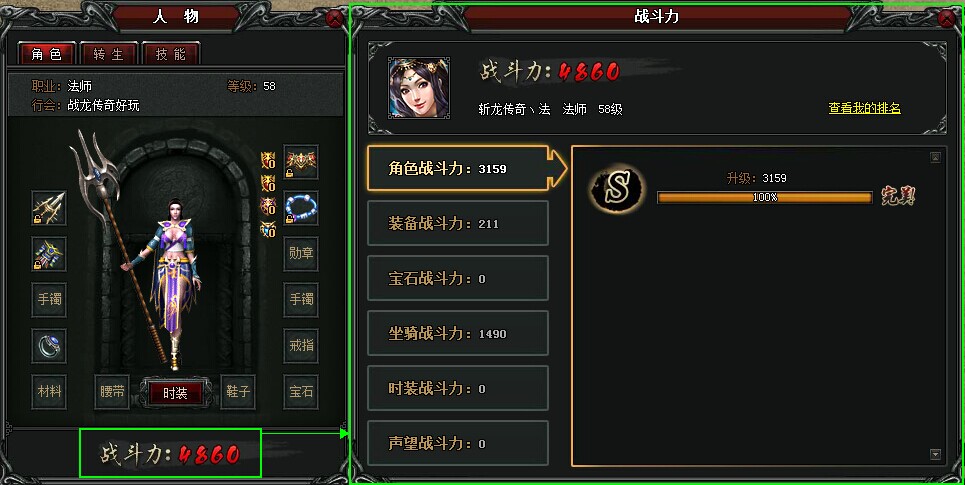Click the scroll down arrow in details panel

935,455
